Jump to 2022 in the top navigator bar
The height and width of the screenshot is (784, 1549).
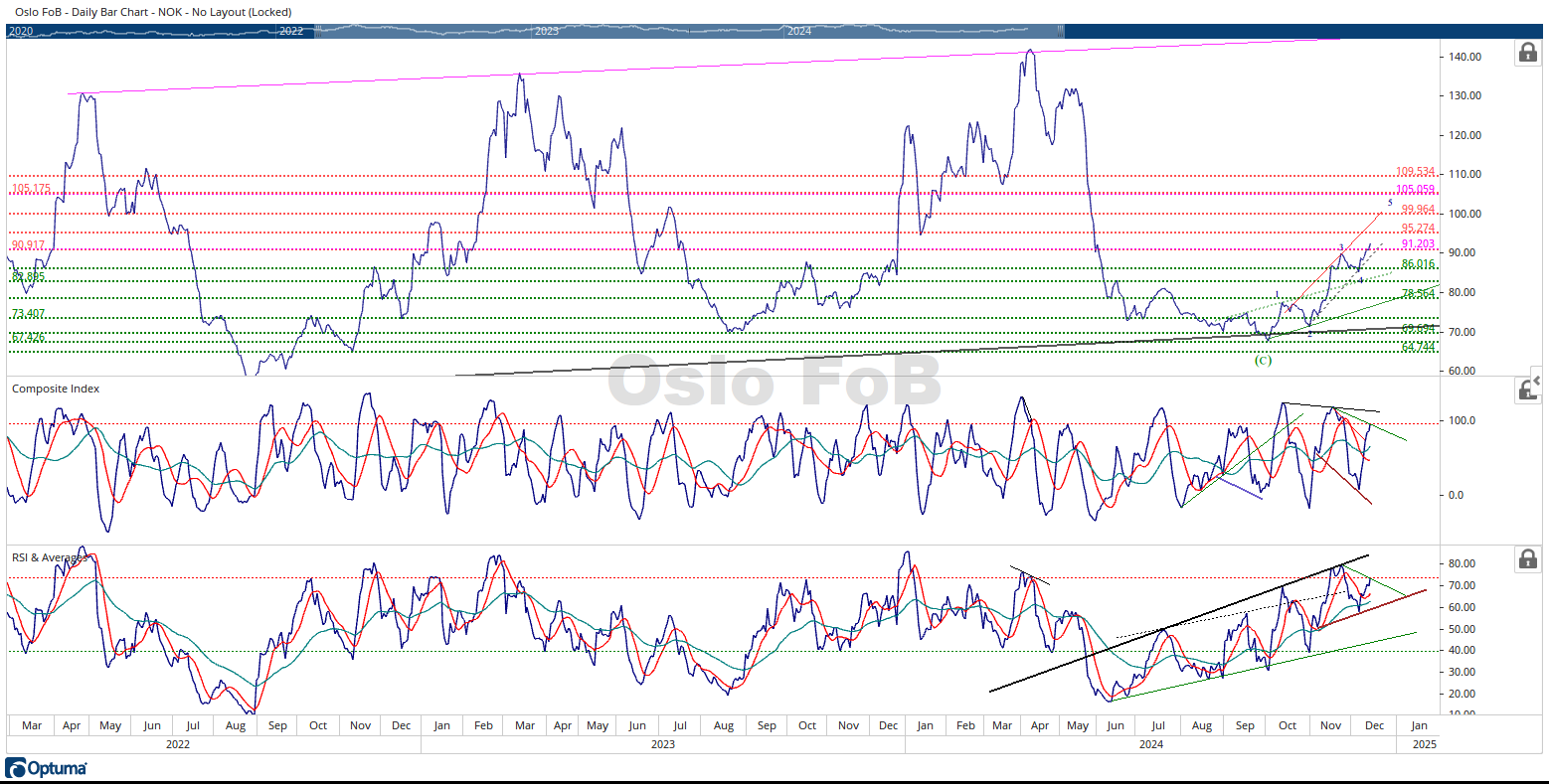(x=291, y=31)
